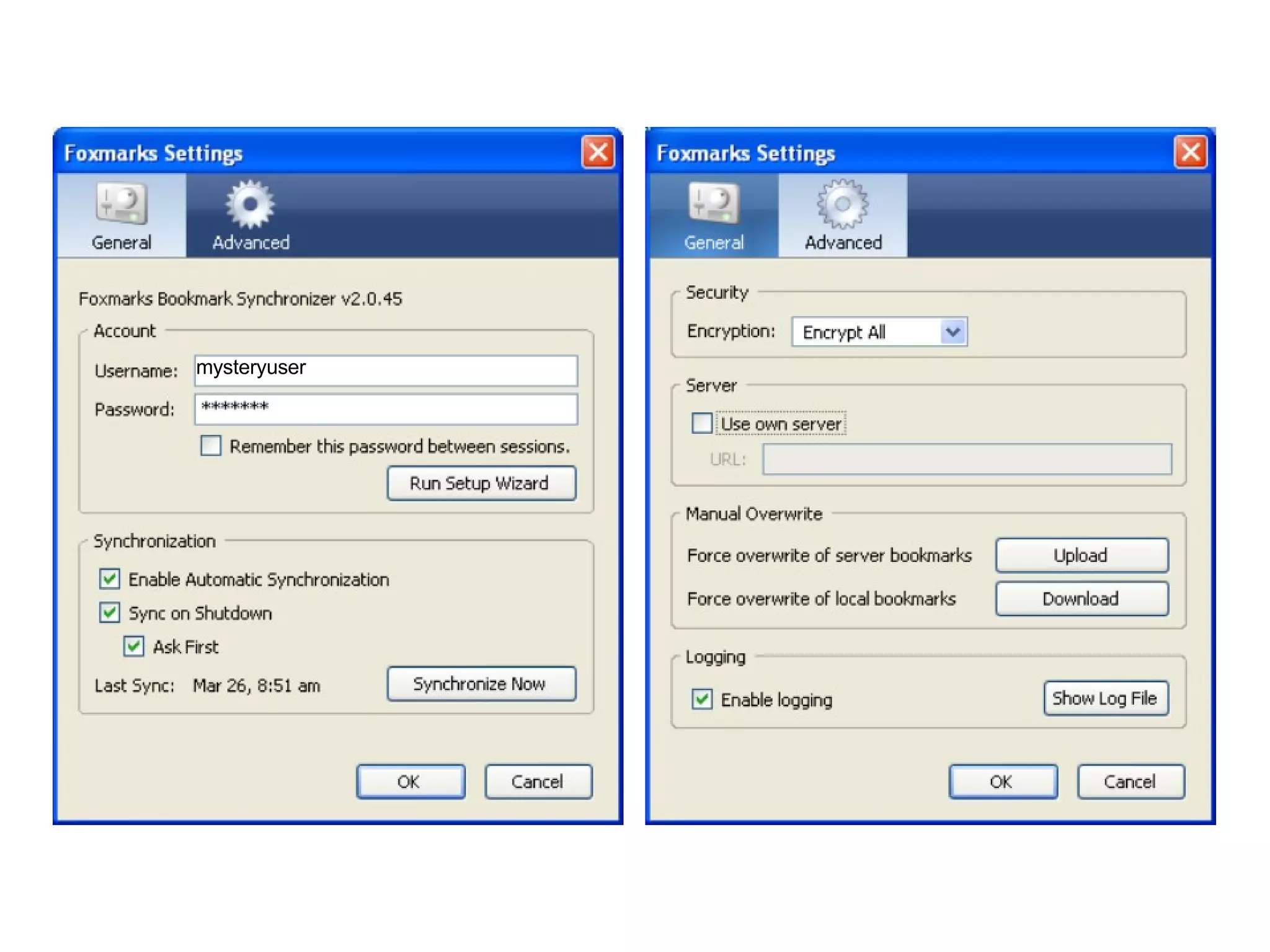
Task: Click Upload to overwrite server bookmarks
Action: (1081, 555)
